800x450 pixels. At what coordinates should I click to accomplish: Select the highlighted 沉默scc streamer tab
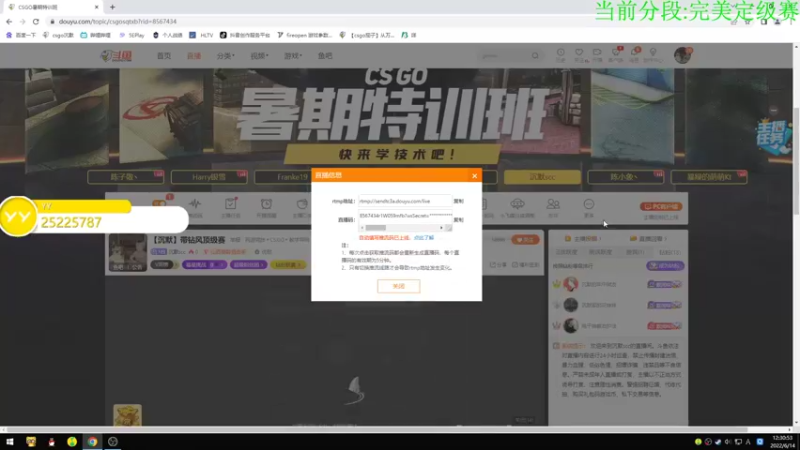tap(542, 177)
